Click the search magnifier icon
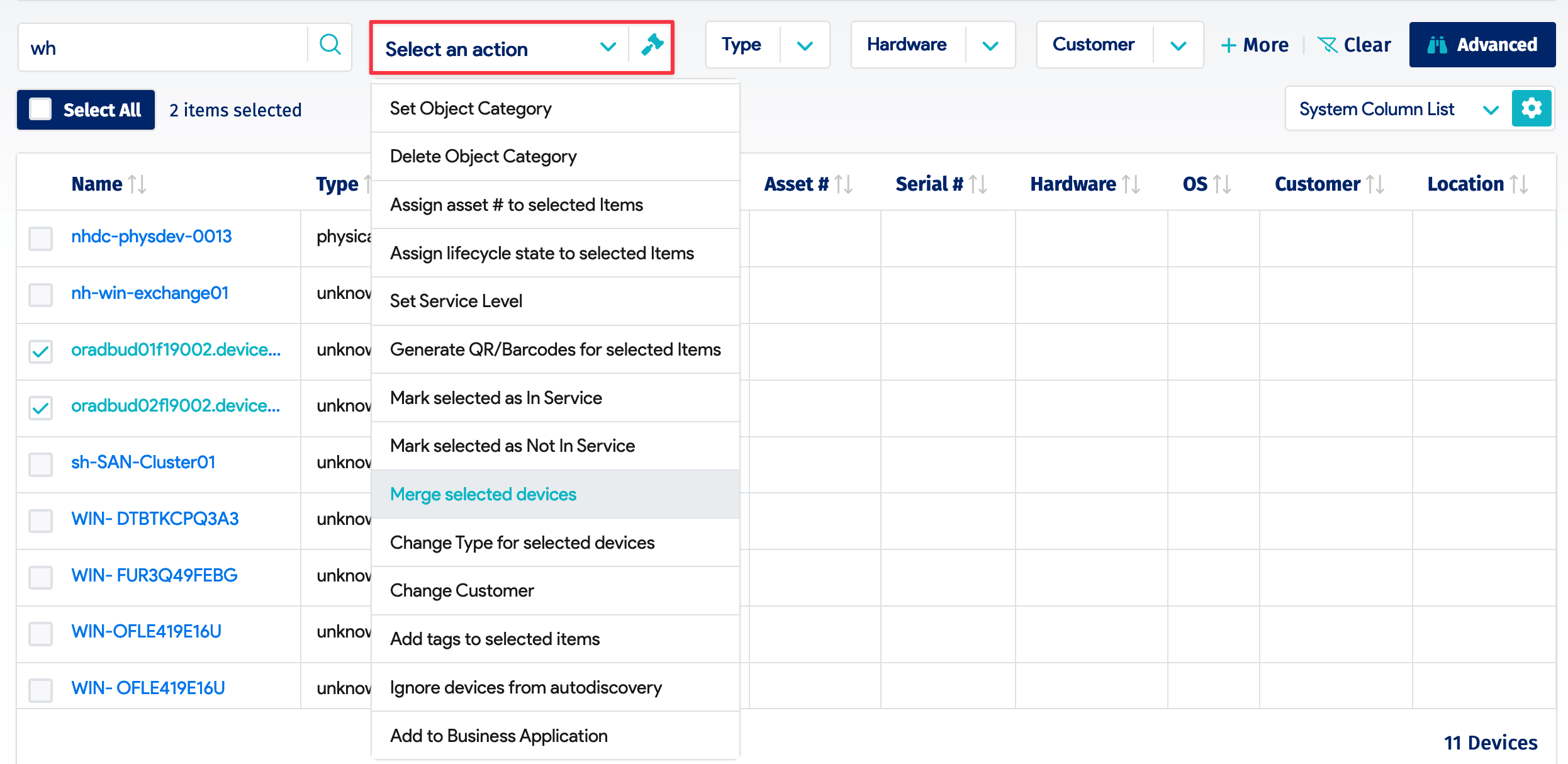1568x764 pixels. (x=330, y=46)
